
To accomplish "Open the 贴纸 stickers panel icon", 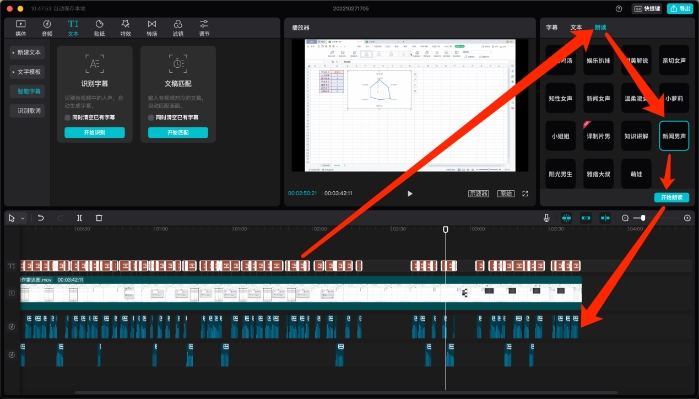I will [x=99, y=28].
